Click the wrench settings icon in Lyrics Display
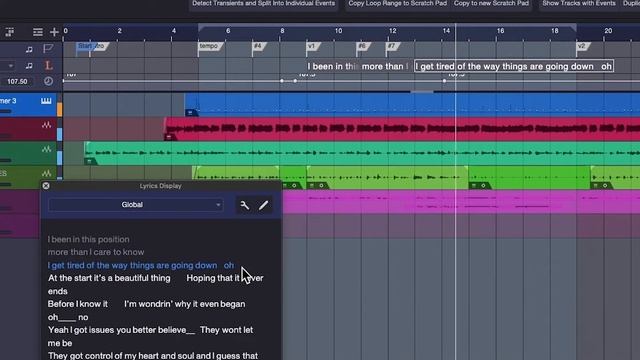The image size is (640, 360). (244, 205)
